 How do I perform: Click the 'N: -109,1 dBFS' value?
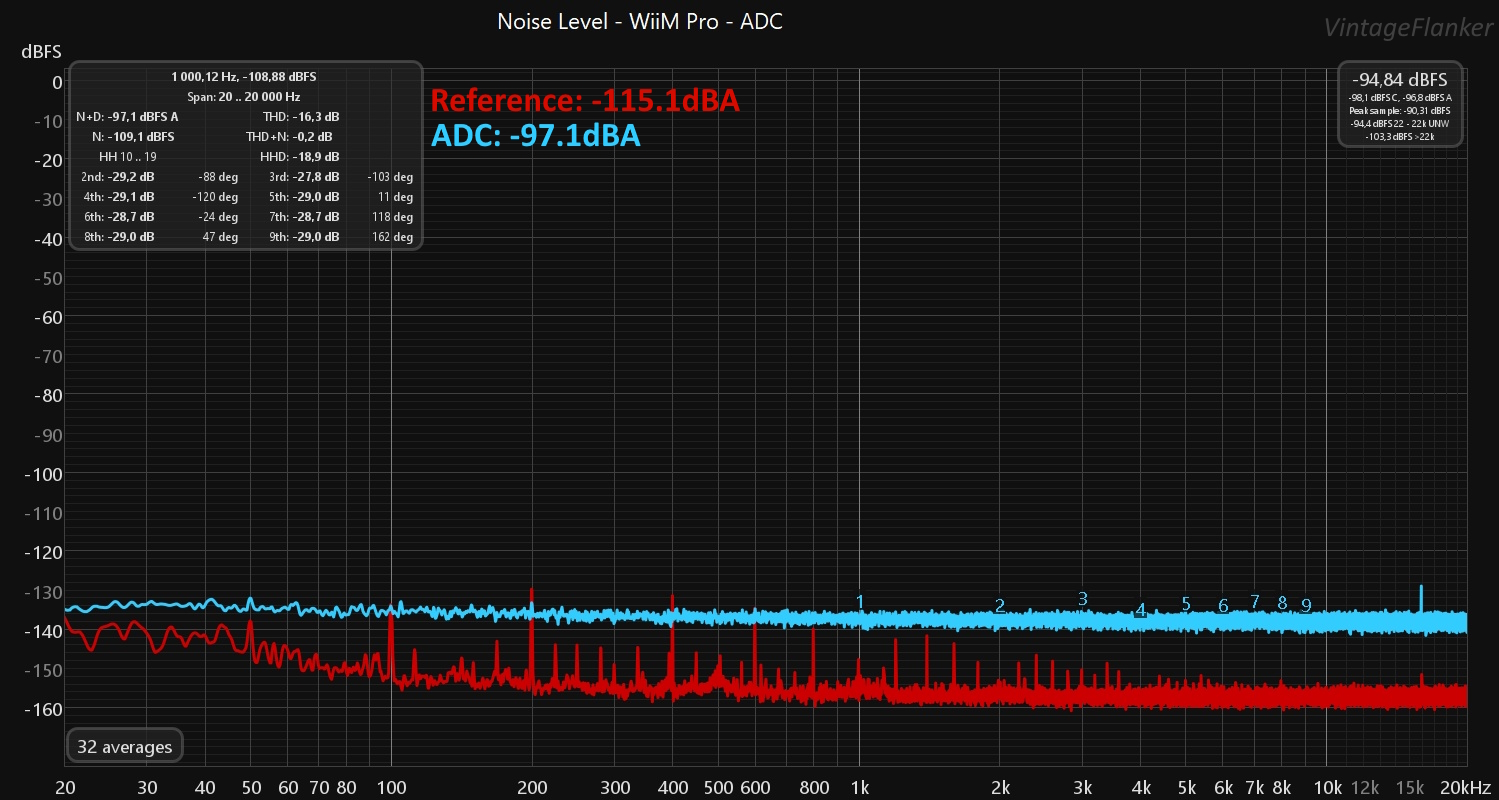coord(133,137)
